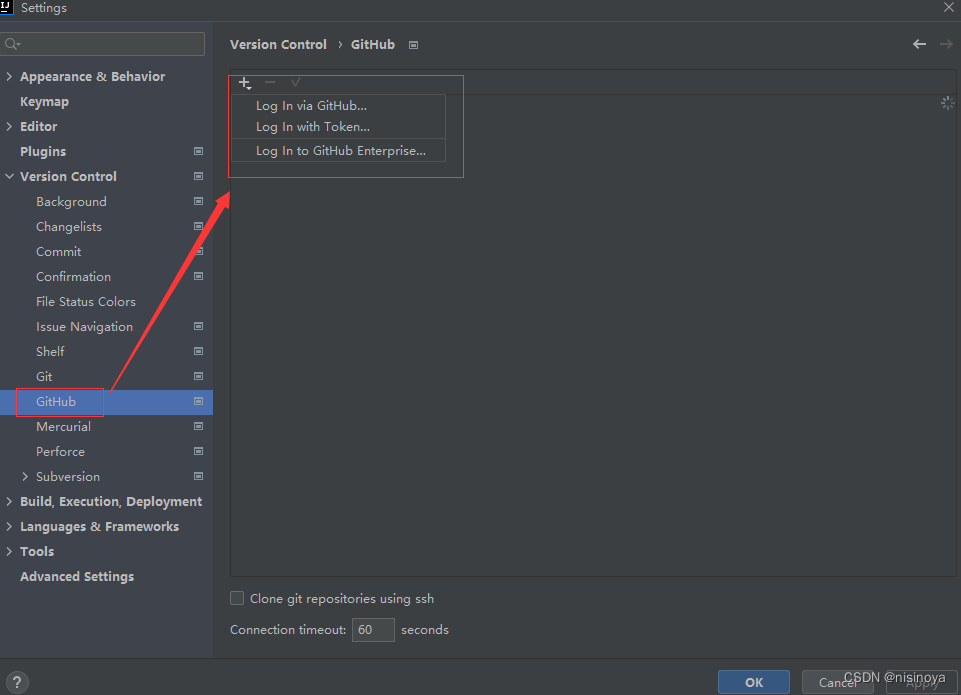Close the Settings dialog
961x695 pixels.
pyautogui.click(x=949, y=7)
